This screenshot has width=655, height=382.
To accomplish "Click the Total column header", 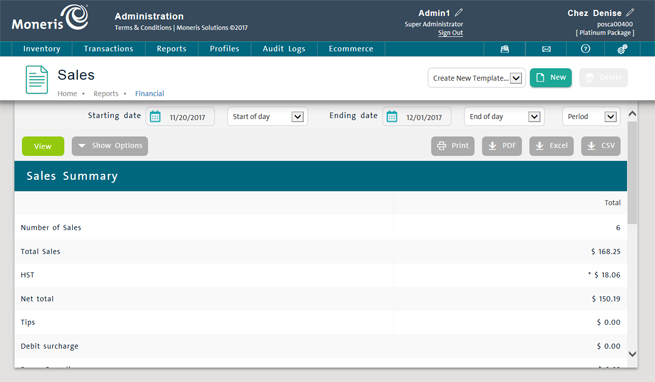I will click(612, 203).
